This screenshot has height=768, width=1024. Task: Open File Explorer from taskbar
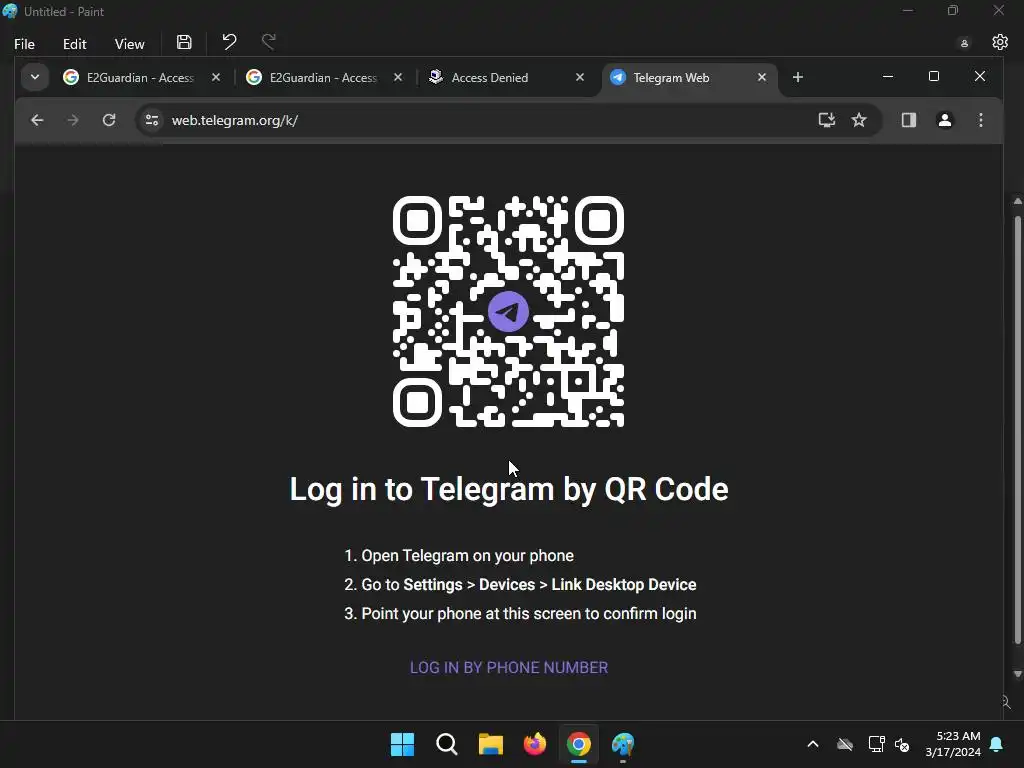click(x=490, y=744)
